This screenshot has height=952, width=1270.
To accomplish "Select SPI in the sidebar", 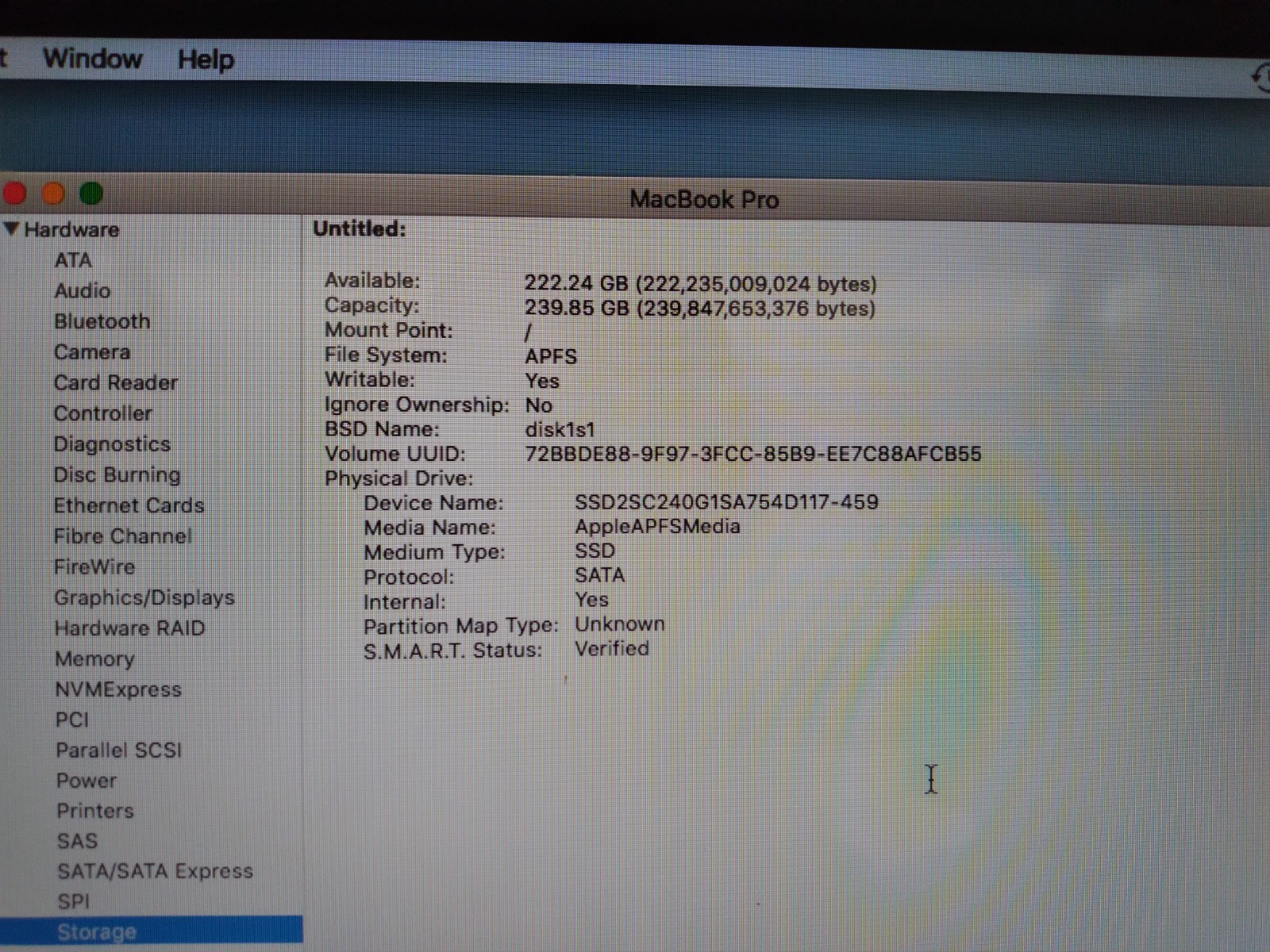I will pos(74,902).
